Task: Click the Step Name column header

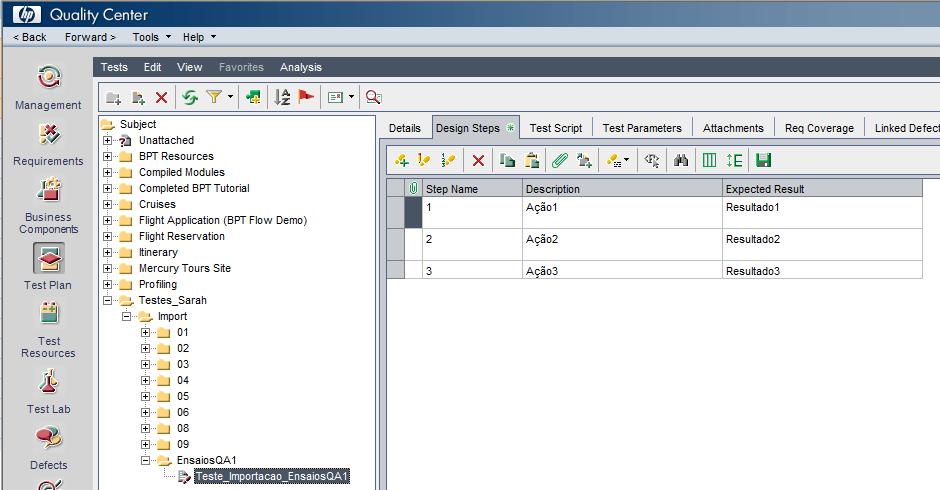Action: pyautogui.click(x=472, y=189)
